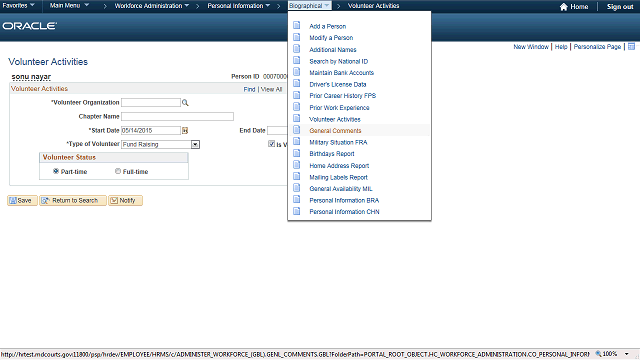Open the New Window link

coord(531,47)
